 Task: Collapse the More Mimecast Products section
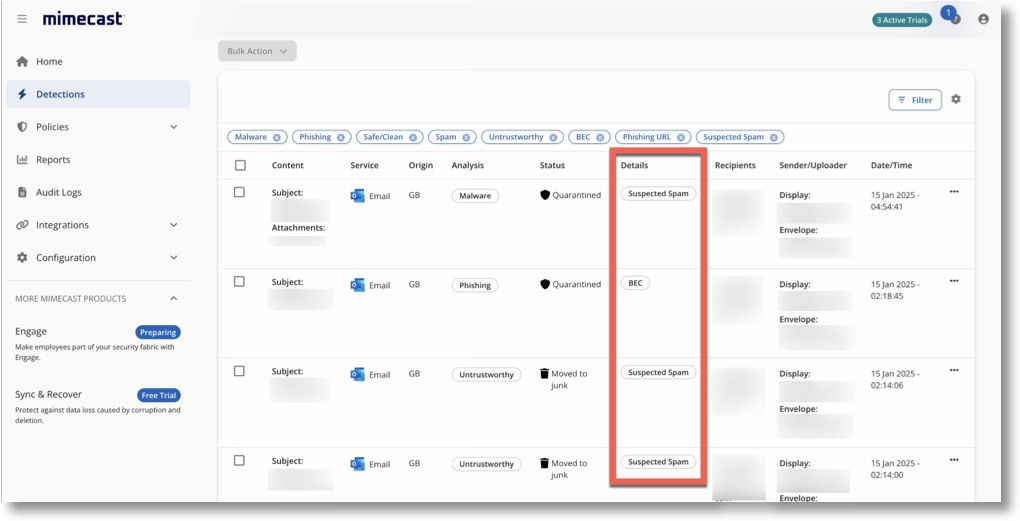click(173, 298)
